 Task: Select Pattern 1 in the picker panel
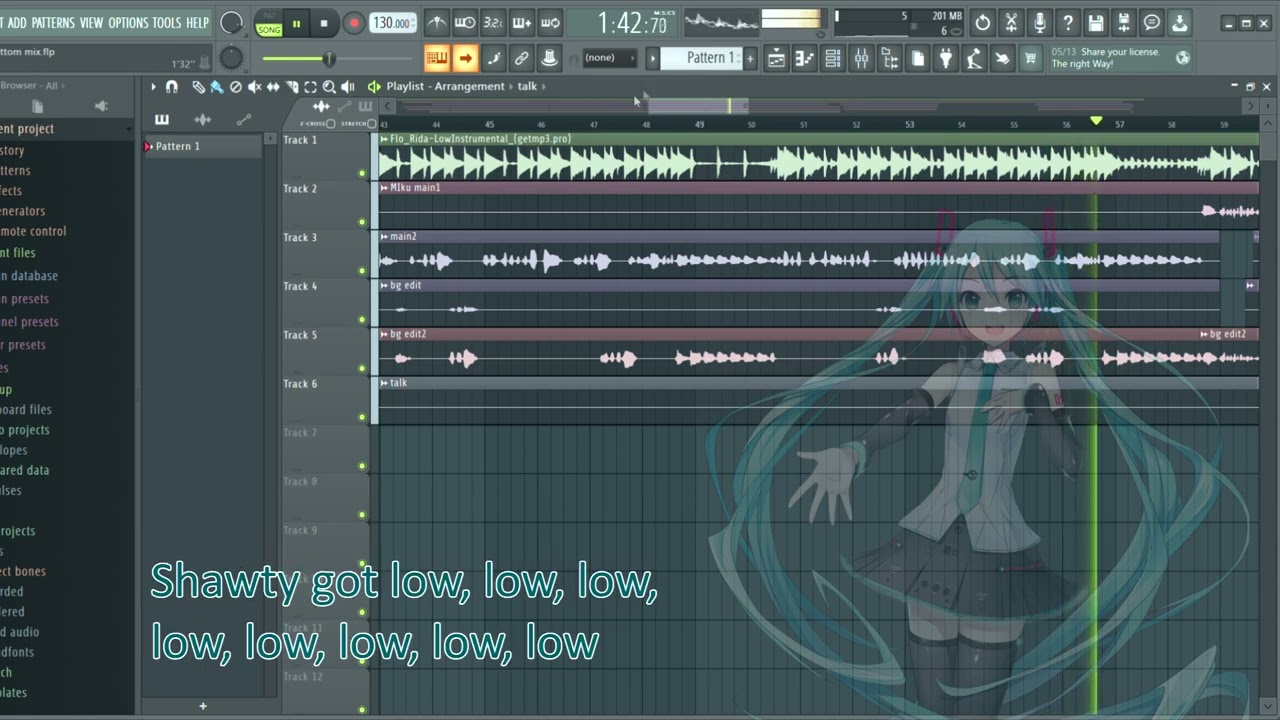coord(203,146)
